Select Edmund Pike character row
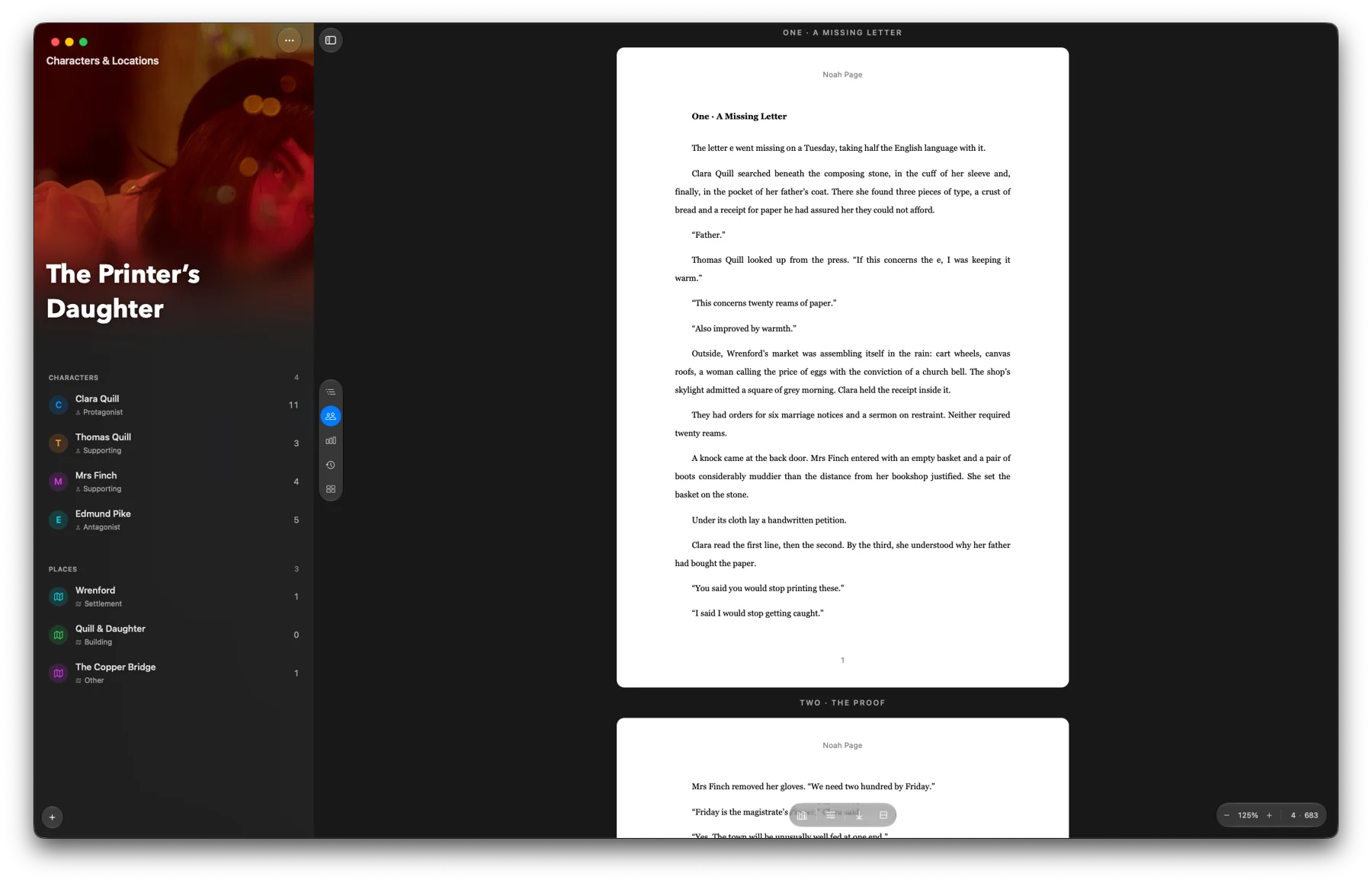Image resolution: width=1372 pixels, height=883 pixels. [x=174, y=520]
